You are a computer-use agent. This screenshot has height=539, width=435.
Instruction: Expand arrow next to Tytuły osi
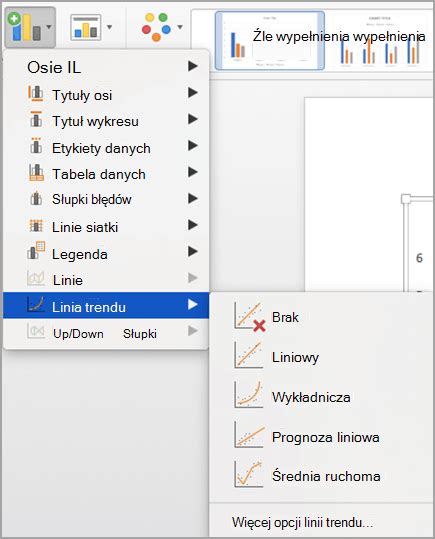click(193, 92)
